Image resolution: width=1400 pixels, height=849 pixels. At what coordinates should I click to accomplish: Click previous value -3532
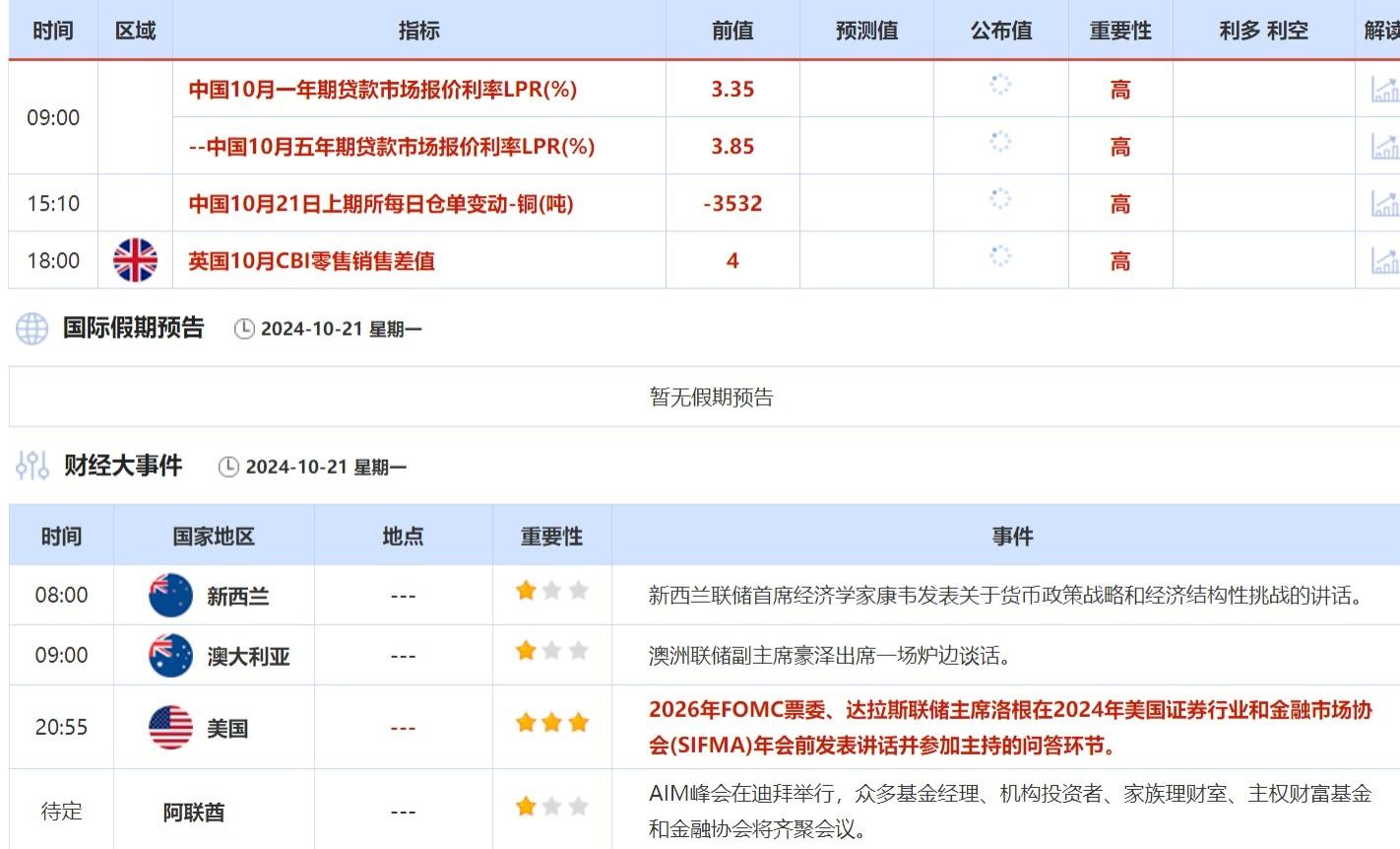click(x=732, y=204)
